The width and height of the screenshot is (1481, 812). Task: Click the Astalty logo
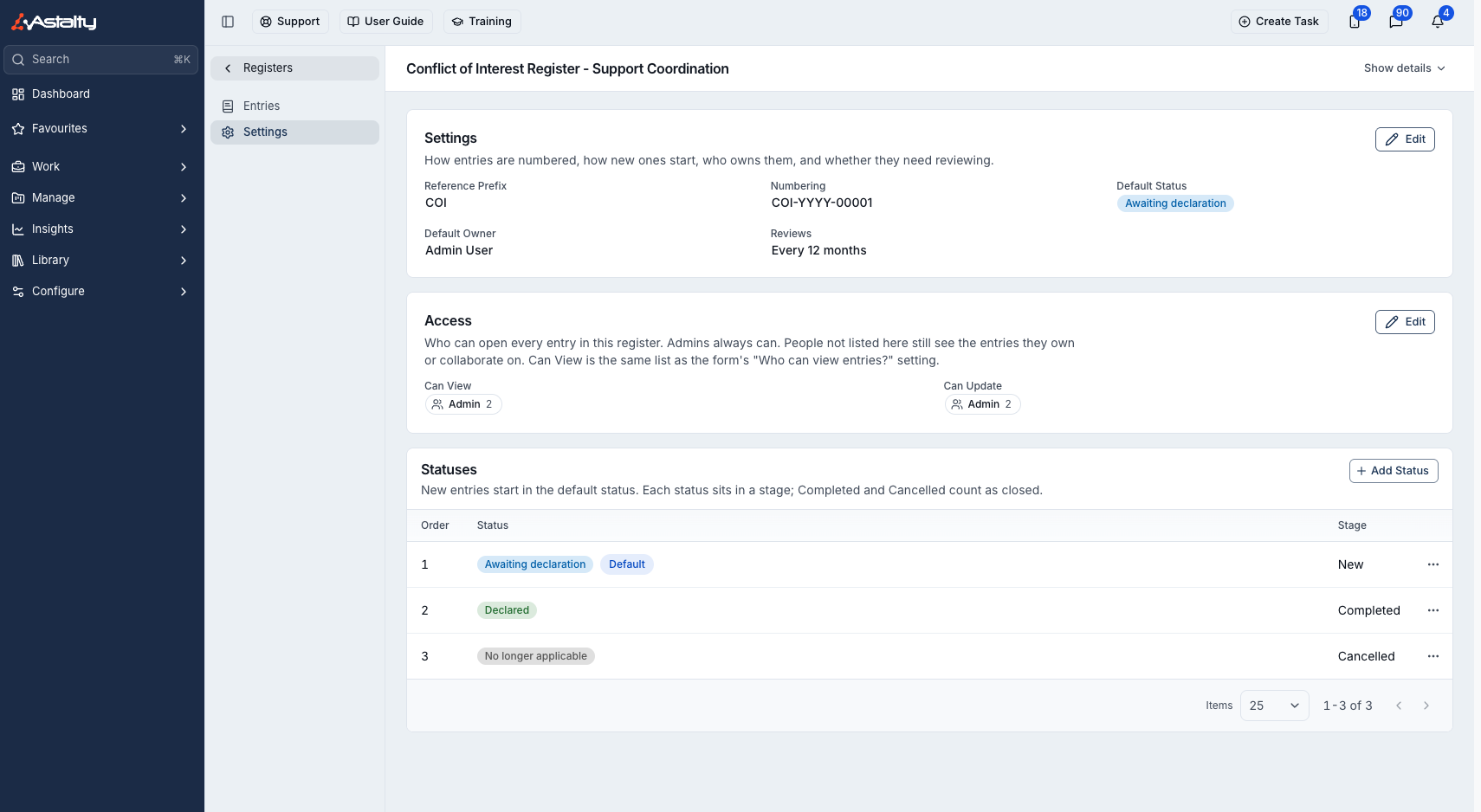pos(54,22)
